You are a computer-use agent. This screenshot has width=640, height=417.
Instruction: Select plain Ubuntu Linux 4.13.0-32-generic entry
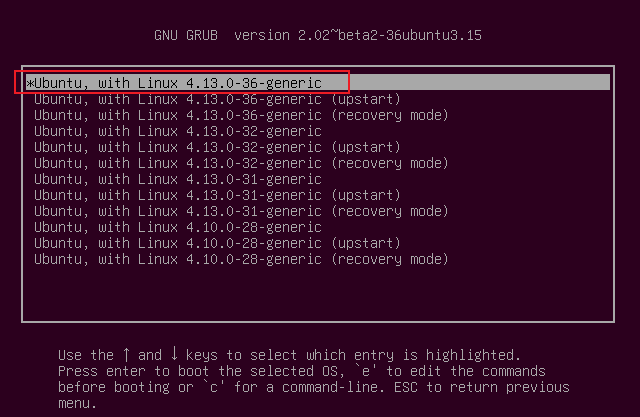pyautogui.click(x=177, y=131)
